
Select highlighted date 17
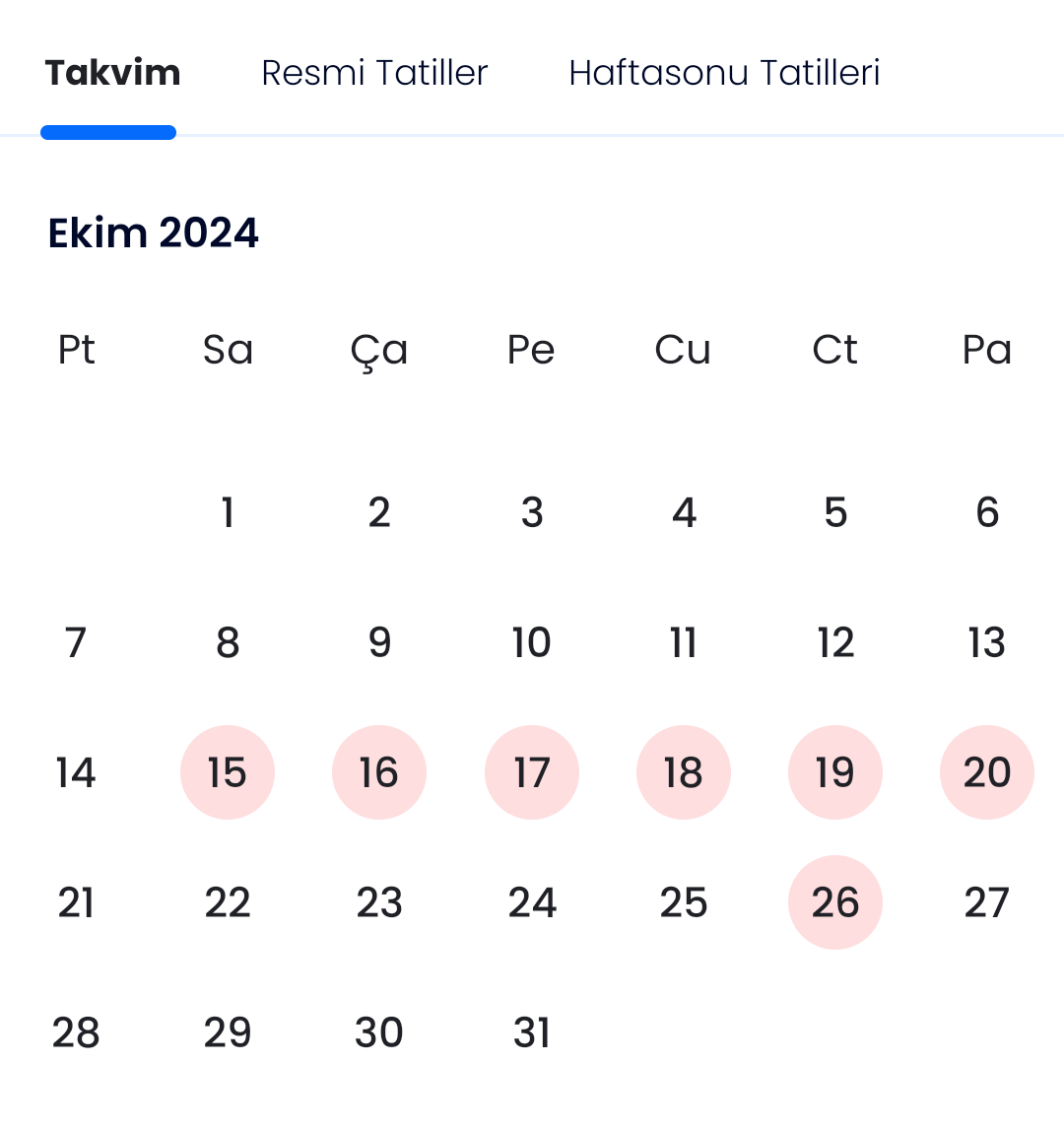(x=532, y=771)
